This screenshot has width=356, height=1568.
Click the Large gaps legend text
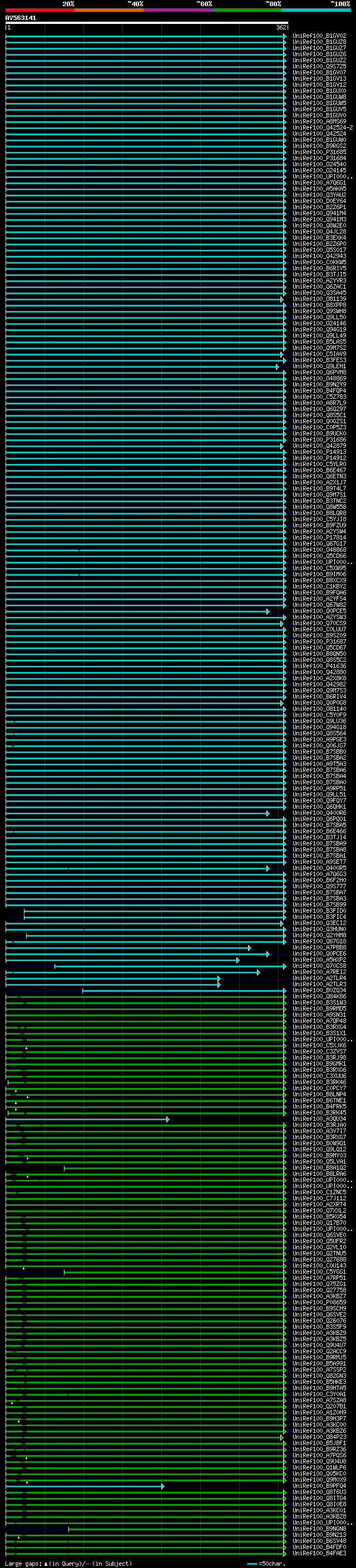69,1564
